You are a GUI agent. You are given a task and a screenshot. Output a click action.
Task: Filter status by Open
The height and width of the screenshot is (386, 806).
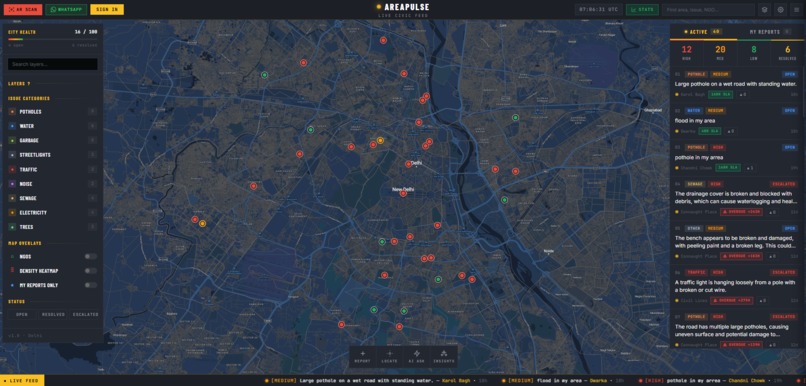[x=22, y=315]
